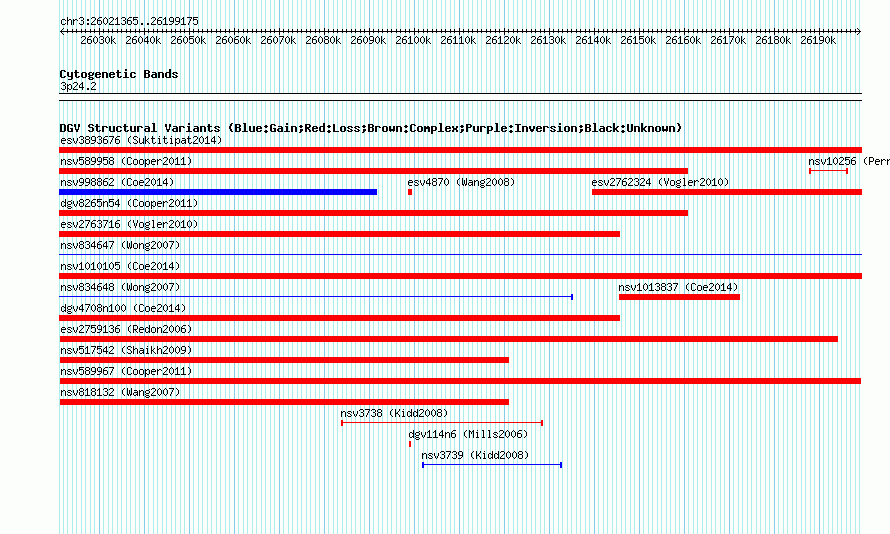Select the nsv1010105 red bar

(460, 276)
